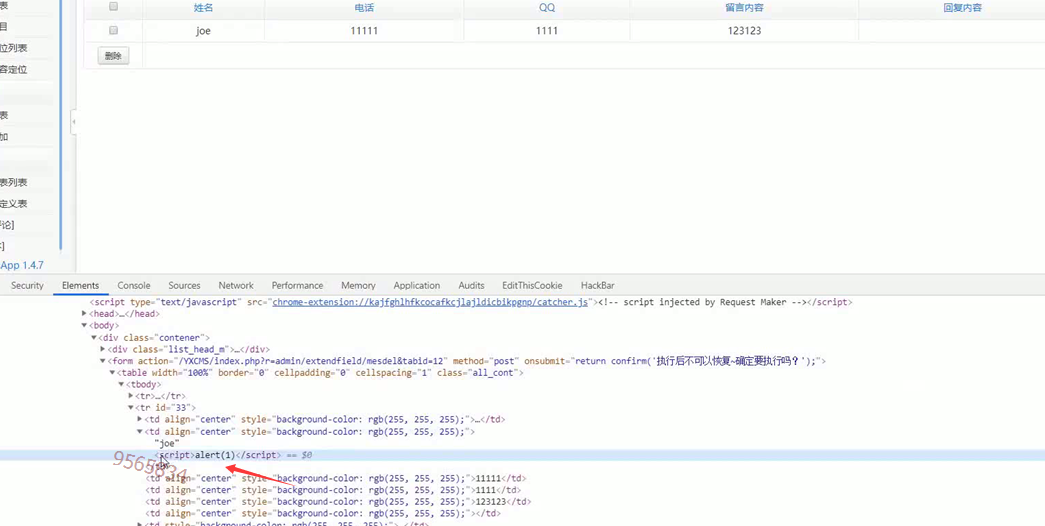Open the Sources tab
Screen dimensions: 1045x526
185,285
